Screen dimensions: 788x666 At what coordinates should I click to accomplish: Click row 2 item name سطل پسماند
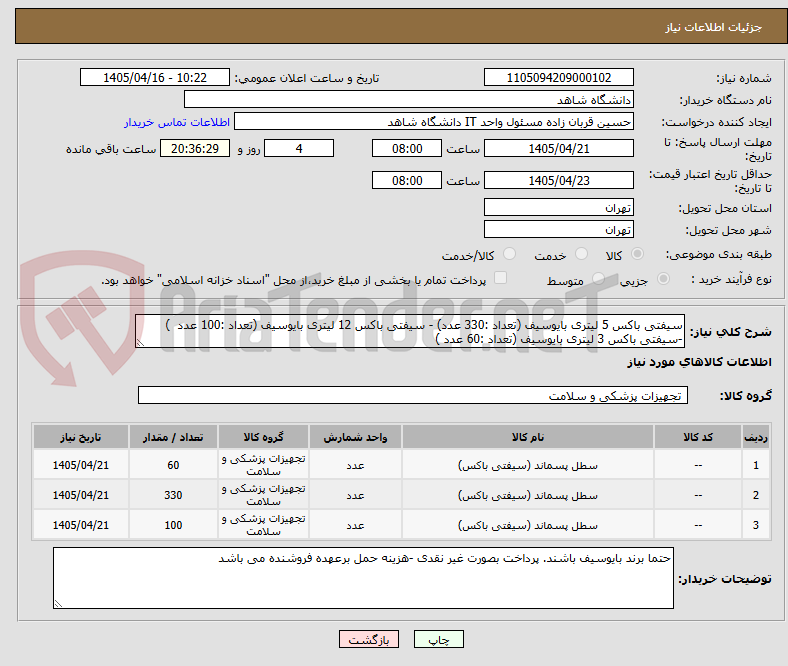[x=528, y=496]
